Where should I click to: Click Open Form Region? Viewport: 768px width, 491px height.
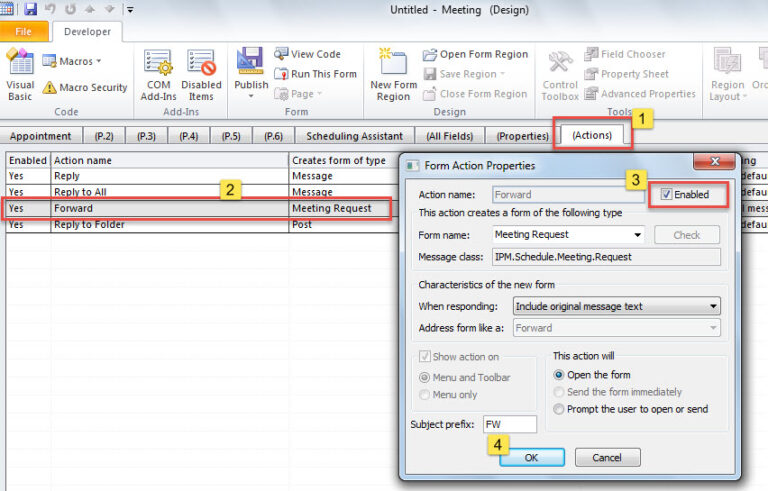[475, 54]
